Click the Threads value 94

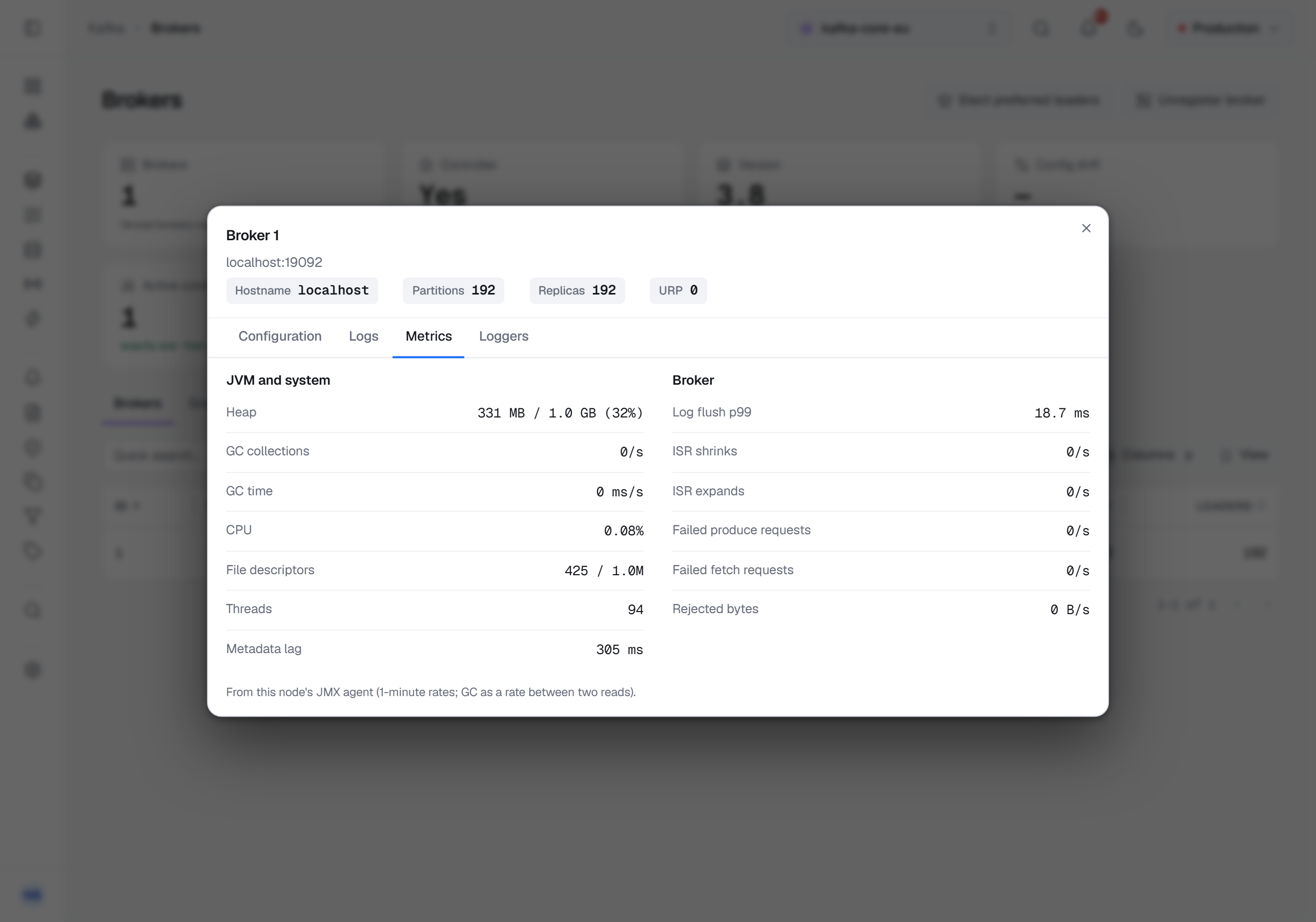pos(635,610)
